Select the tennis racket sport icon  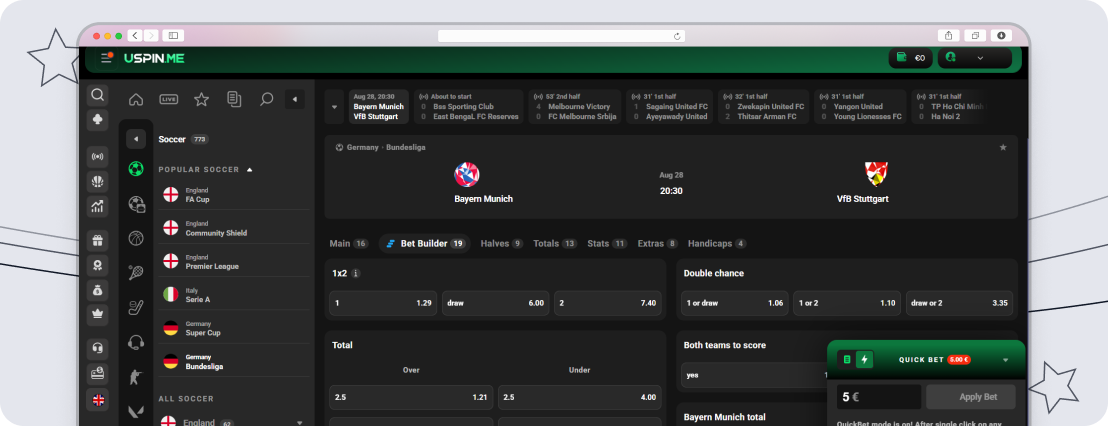point(136,273)
